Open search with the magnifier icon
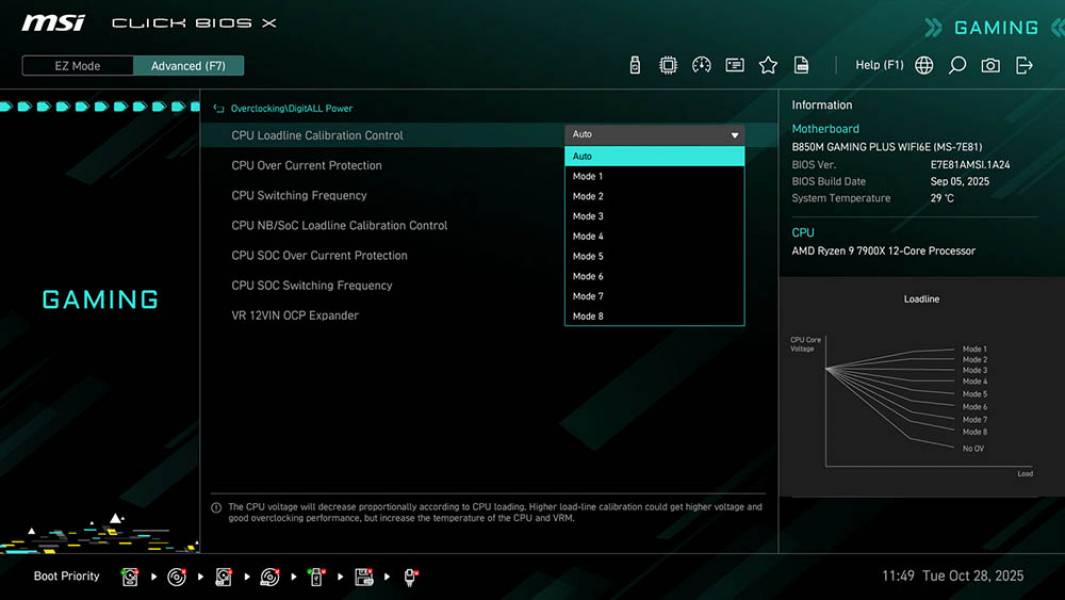This screenshot has height=600, width=1065. click(956, 64)
